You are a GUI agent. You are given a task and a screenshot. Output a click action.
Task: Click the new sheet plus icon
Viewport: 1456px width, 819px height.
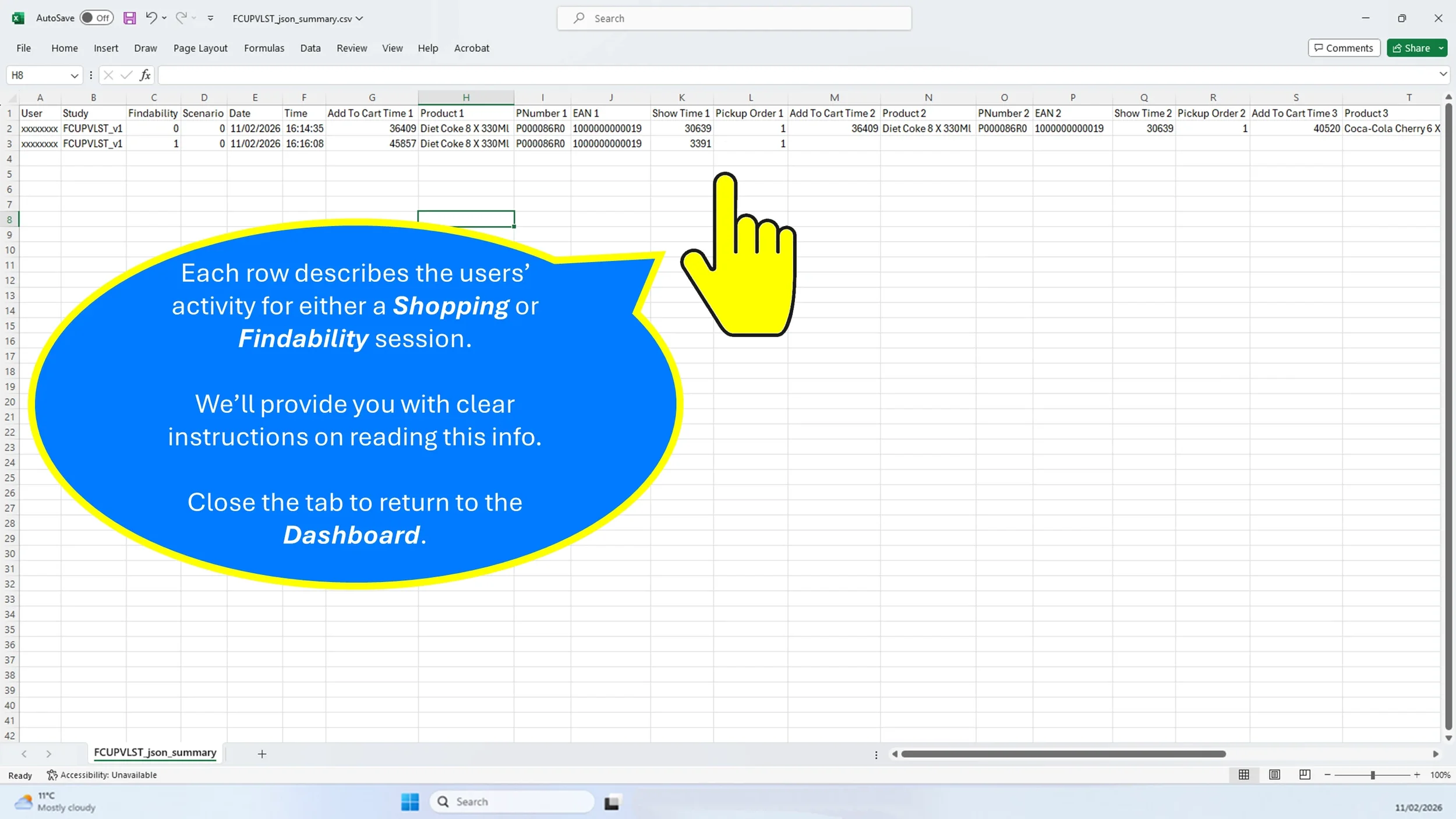pos(262,754)
